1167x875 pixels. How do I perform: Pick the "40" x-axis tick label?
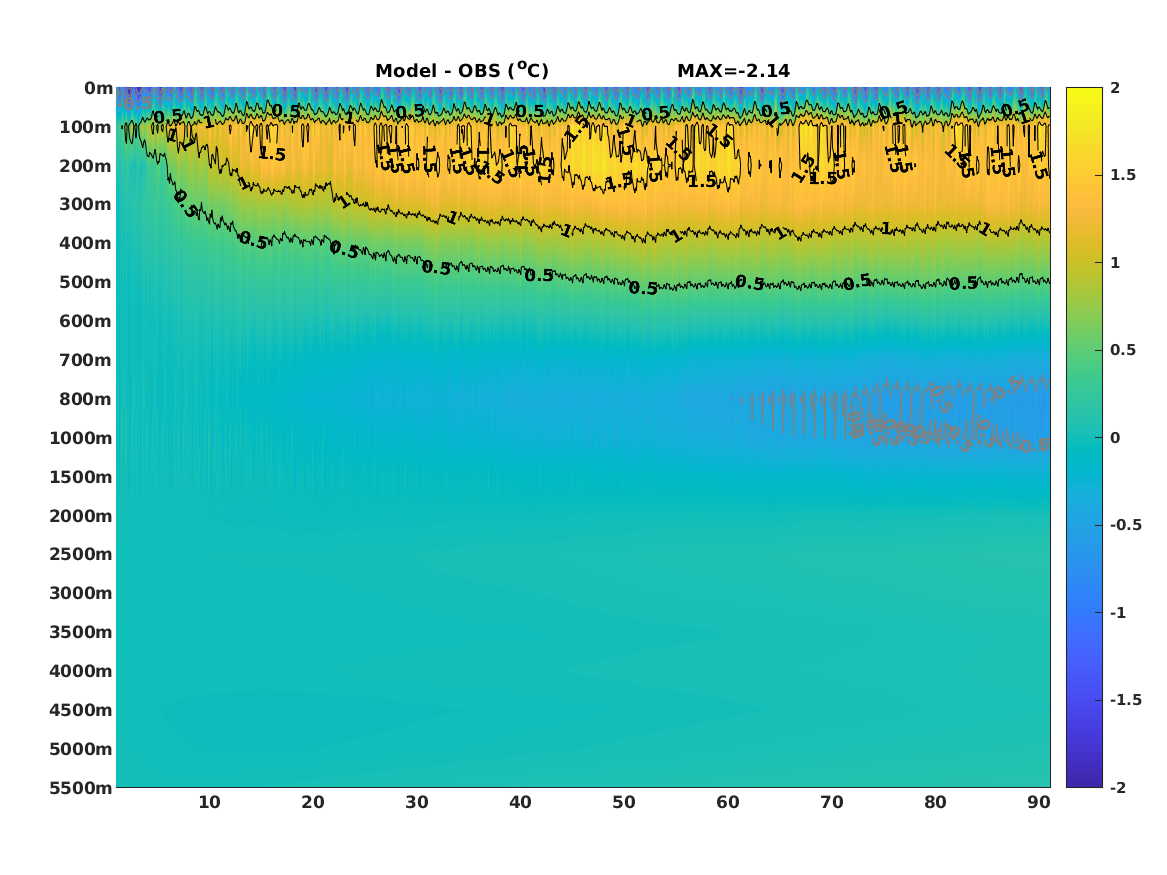[520, 802]
